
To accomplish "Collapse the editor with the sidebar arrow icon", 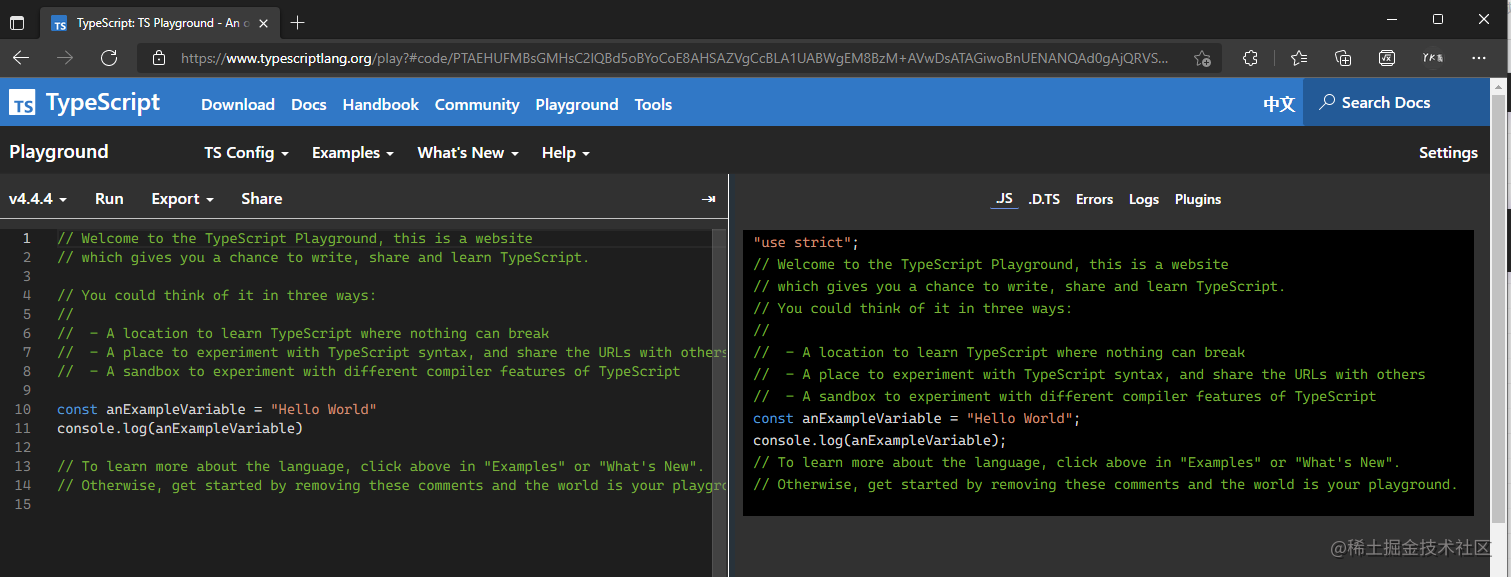I will pos(708,199).
